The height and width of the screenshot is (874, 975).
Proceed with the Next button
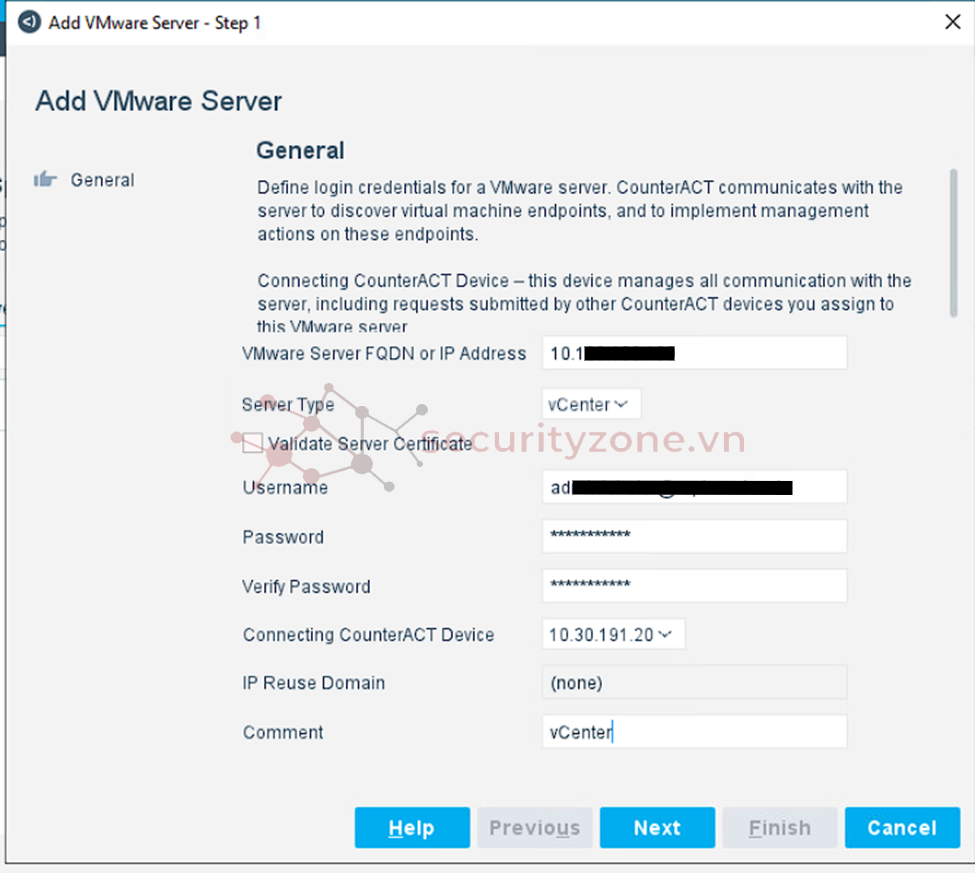coord(657,827)
